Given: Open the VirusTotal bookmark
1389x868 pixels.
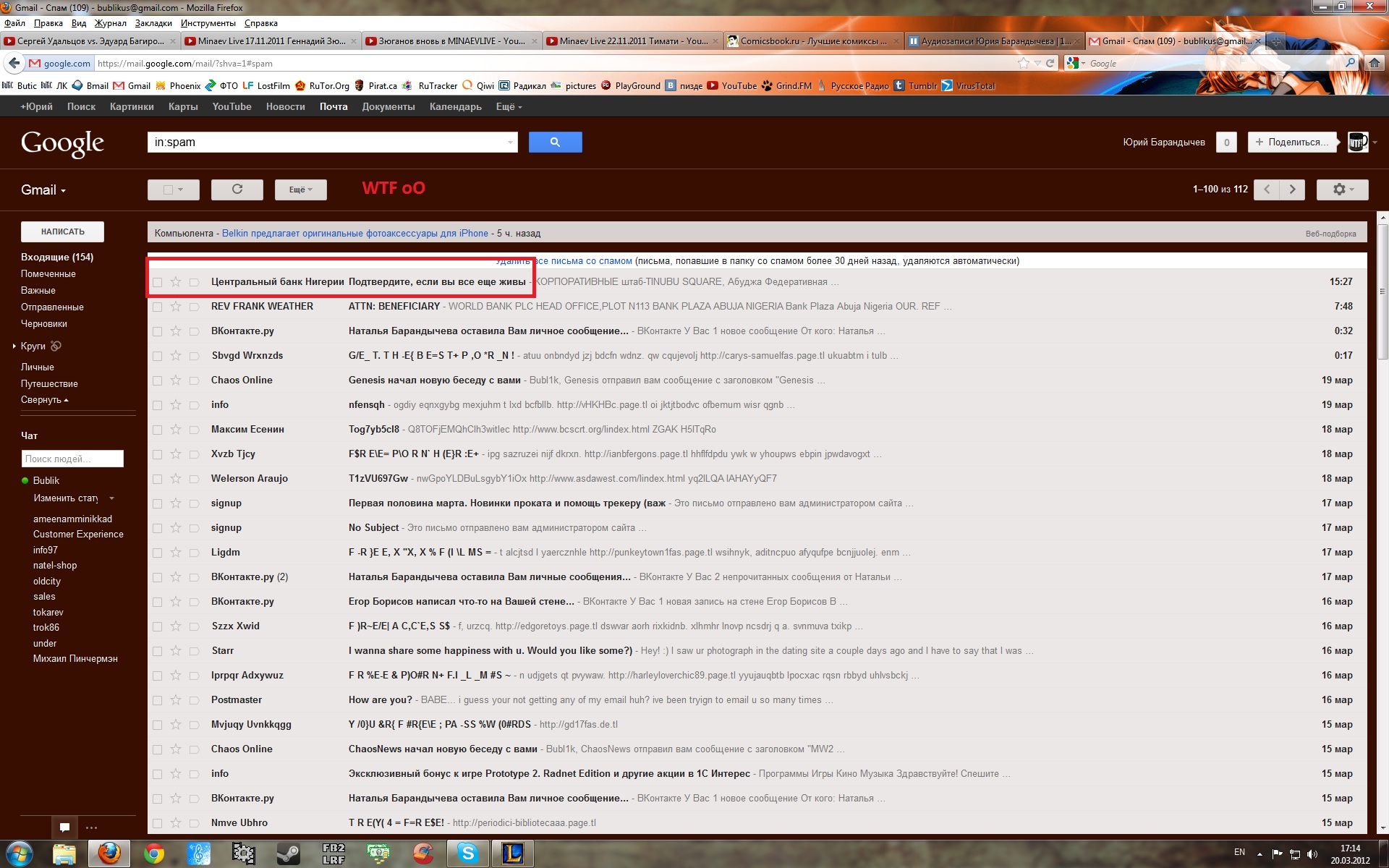Looking at the screenshot, I should tap(968, 85).
